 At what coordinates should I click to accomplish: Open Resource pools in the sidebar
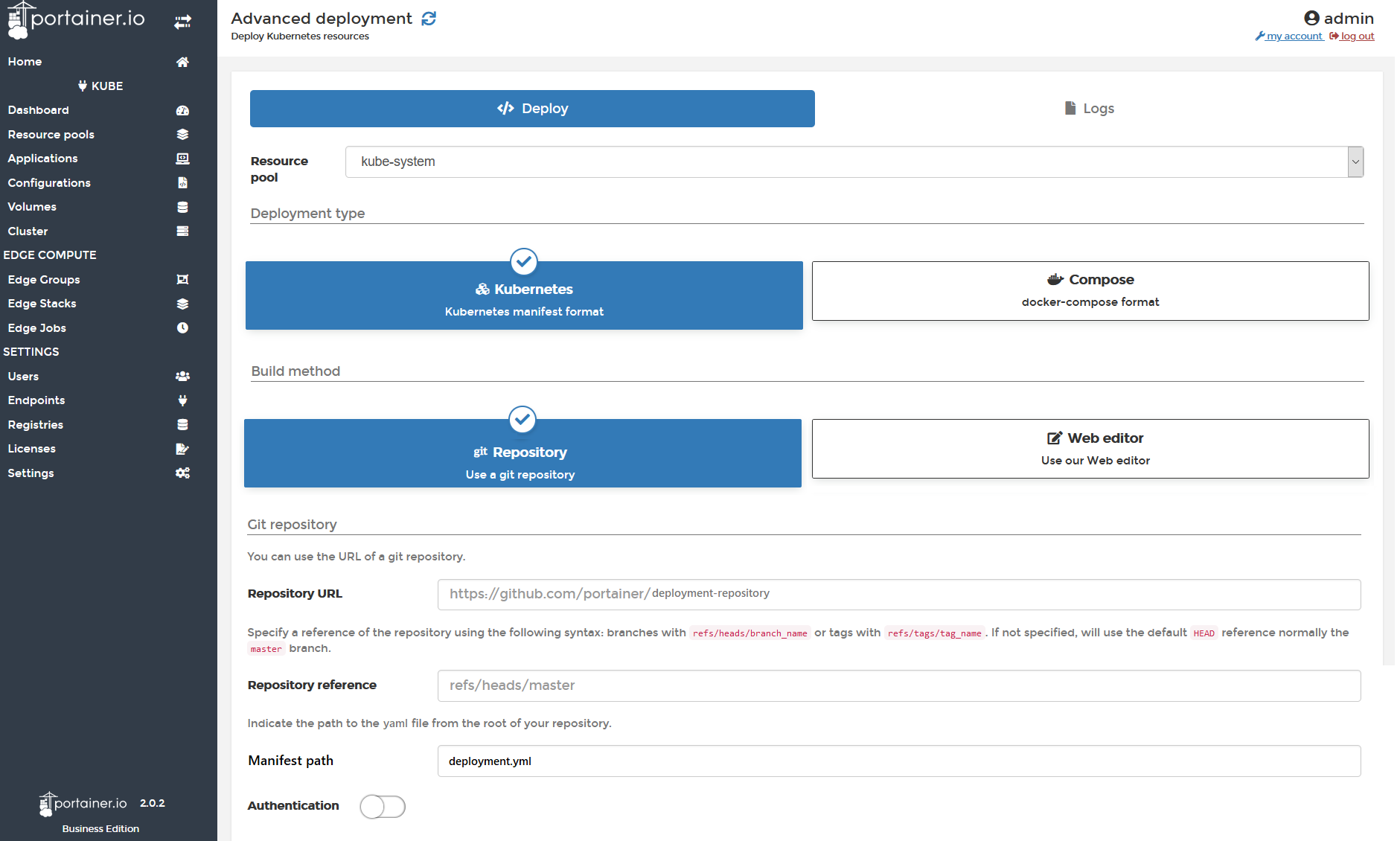point(51,135)
